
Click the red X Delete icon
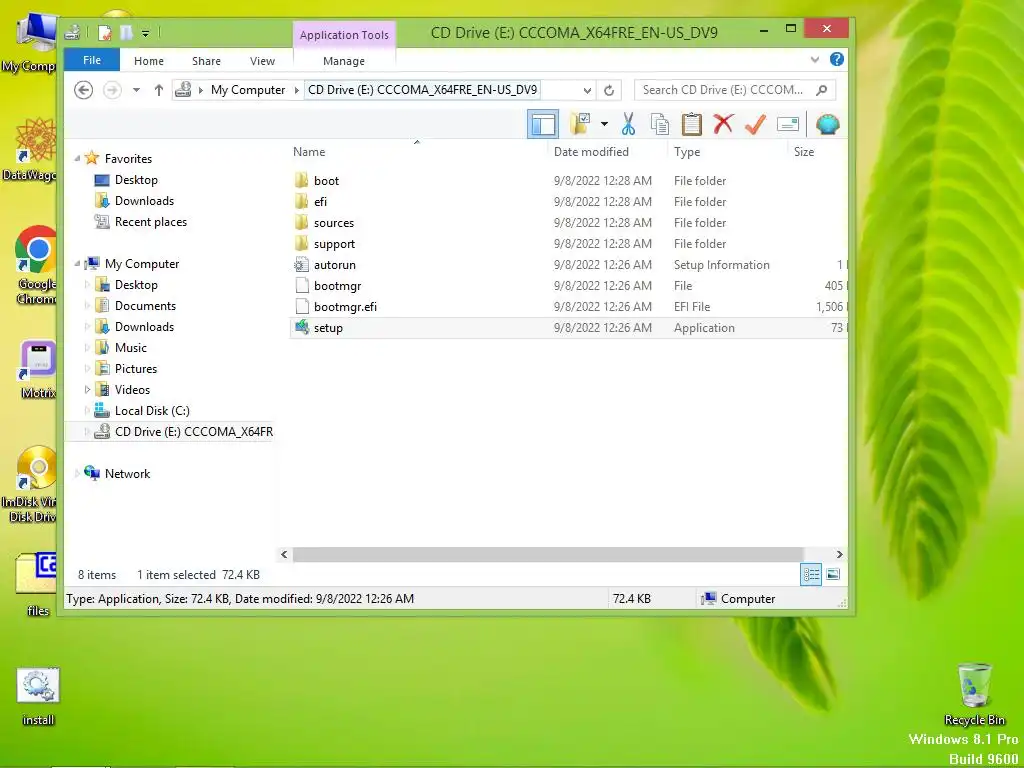pos(723,124)
